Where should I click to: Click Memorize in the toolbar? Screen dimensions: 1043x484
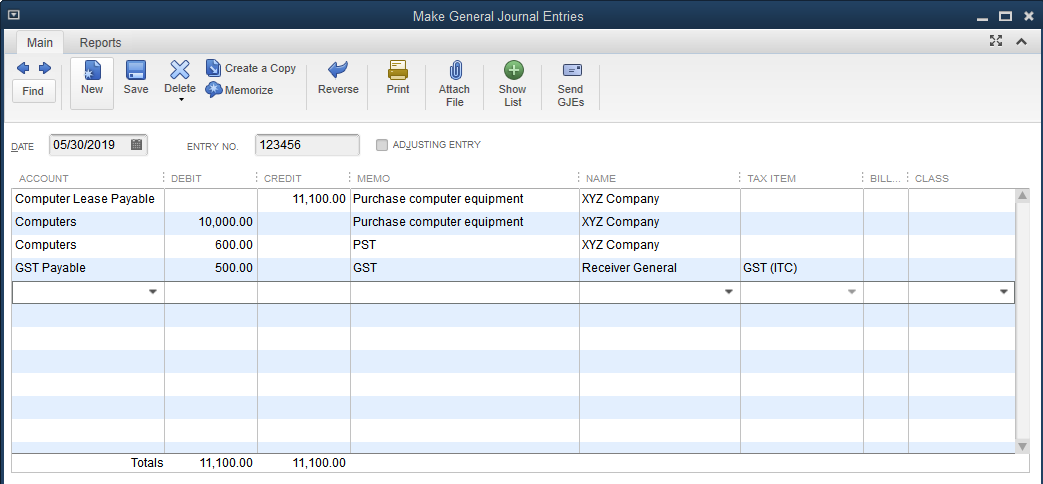click(x=240, y=90)
